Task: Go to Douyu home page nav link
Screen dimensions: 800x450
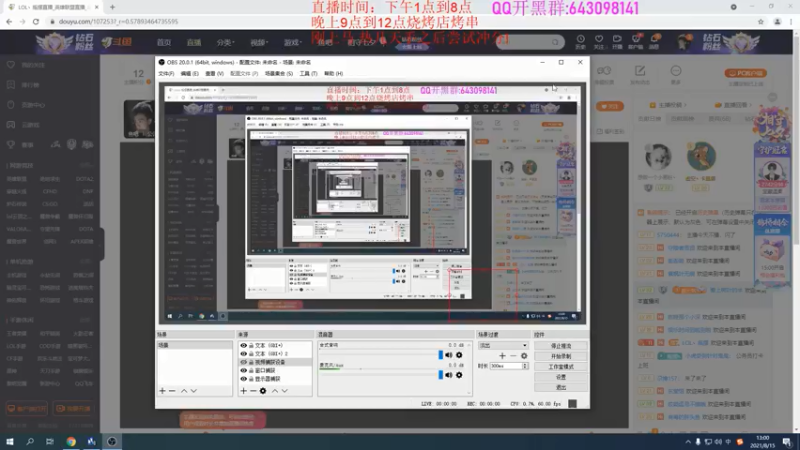Action: (x=164, y=42)
